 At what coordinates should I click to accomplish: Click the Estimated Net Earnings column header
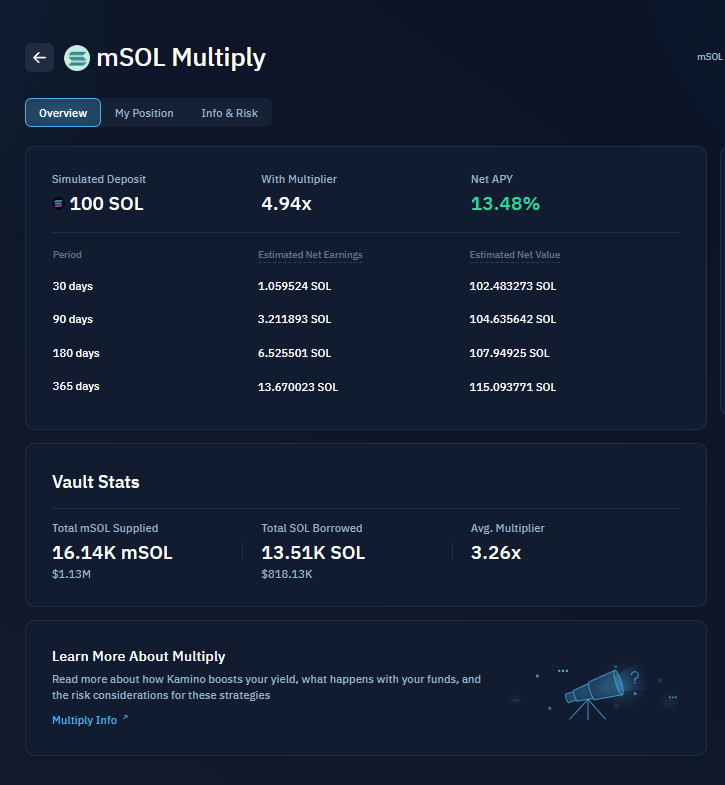(310, 255)
